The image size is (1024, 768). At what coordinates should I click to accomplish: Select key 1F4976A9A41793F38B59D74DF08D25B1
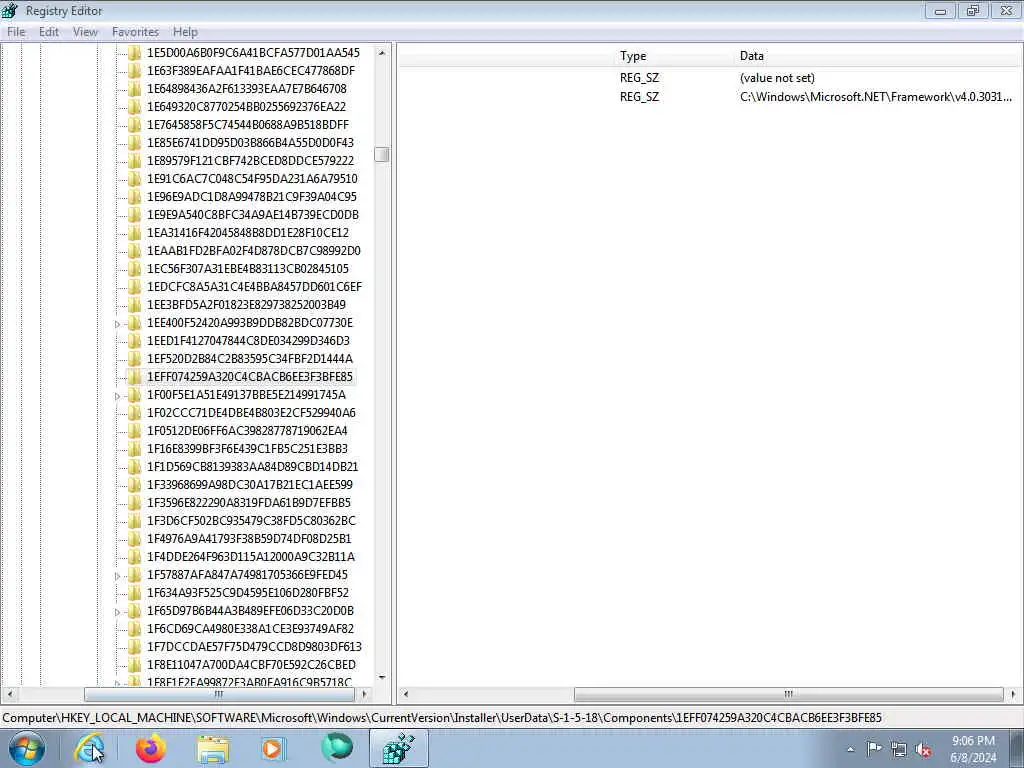click(x=249, y=539)
